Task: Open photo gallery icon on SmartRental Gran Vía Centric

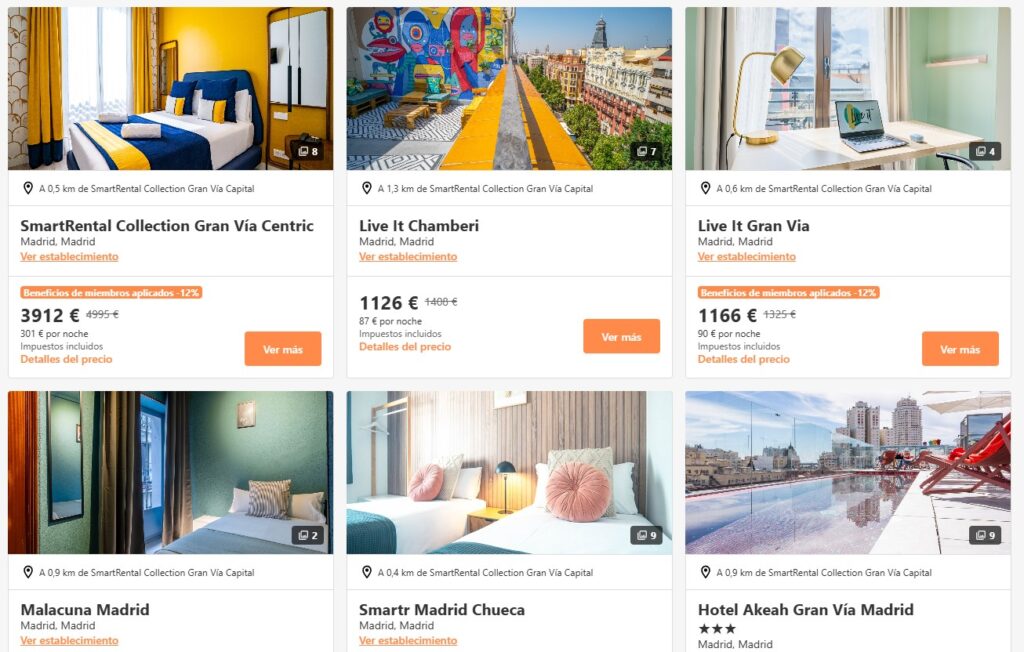Action: click(308, 152)
